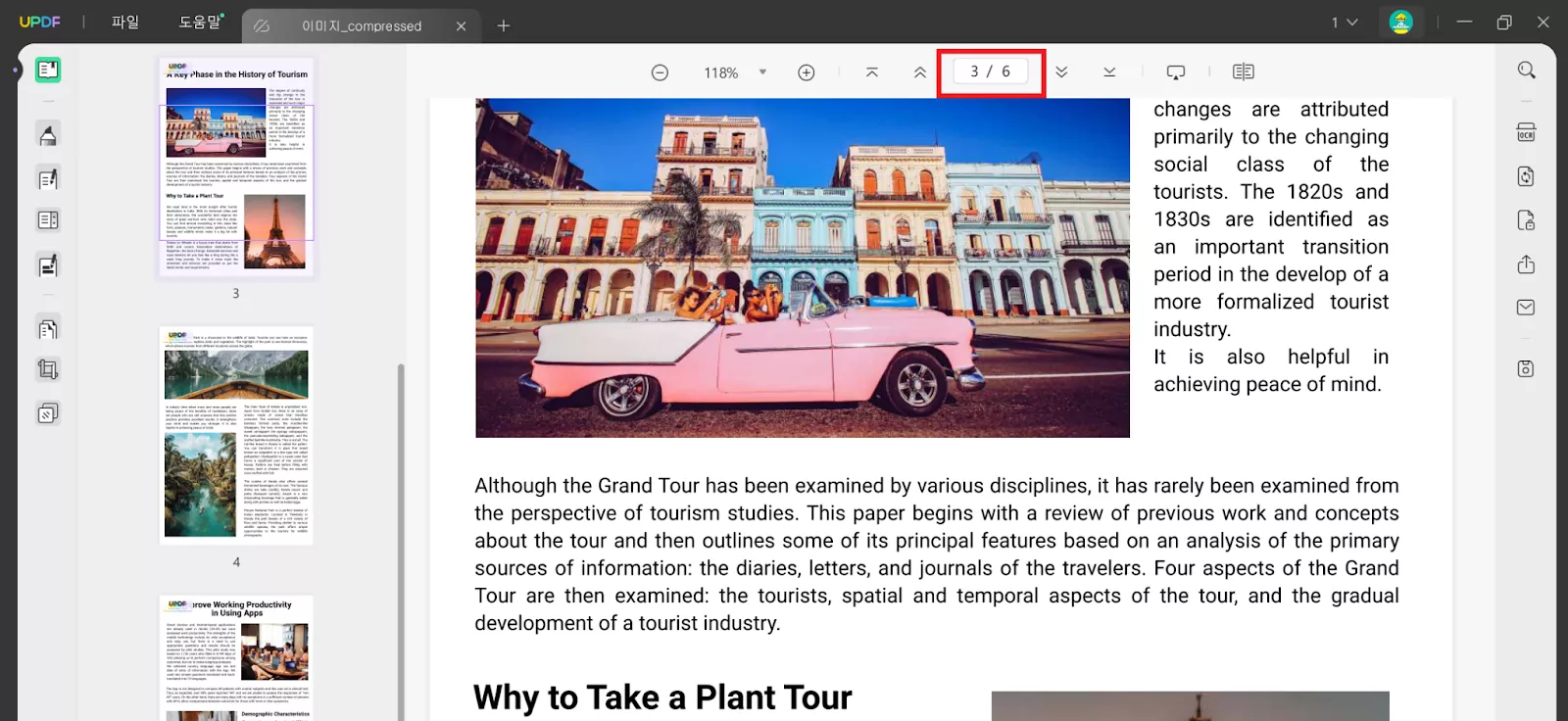1568x721 pixels.
Task: Open the page display layout options
Action: click(x=1244, y=72)
